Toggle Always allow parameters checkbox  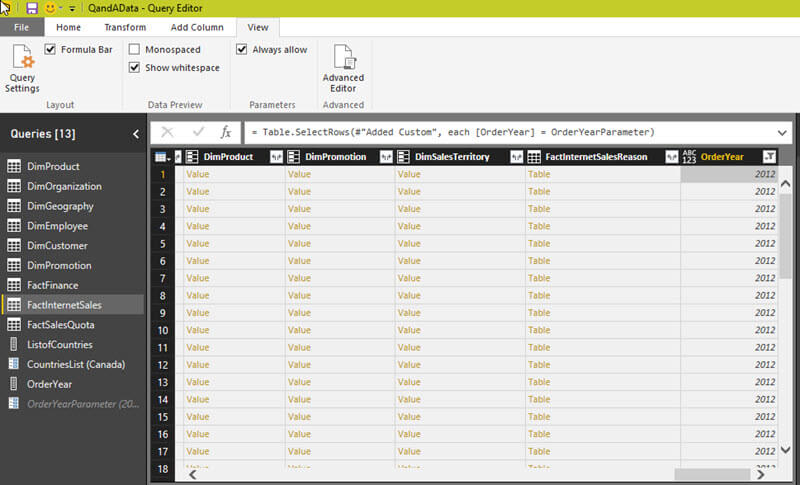pyautogui.click(x=241, y=49)
